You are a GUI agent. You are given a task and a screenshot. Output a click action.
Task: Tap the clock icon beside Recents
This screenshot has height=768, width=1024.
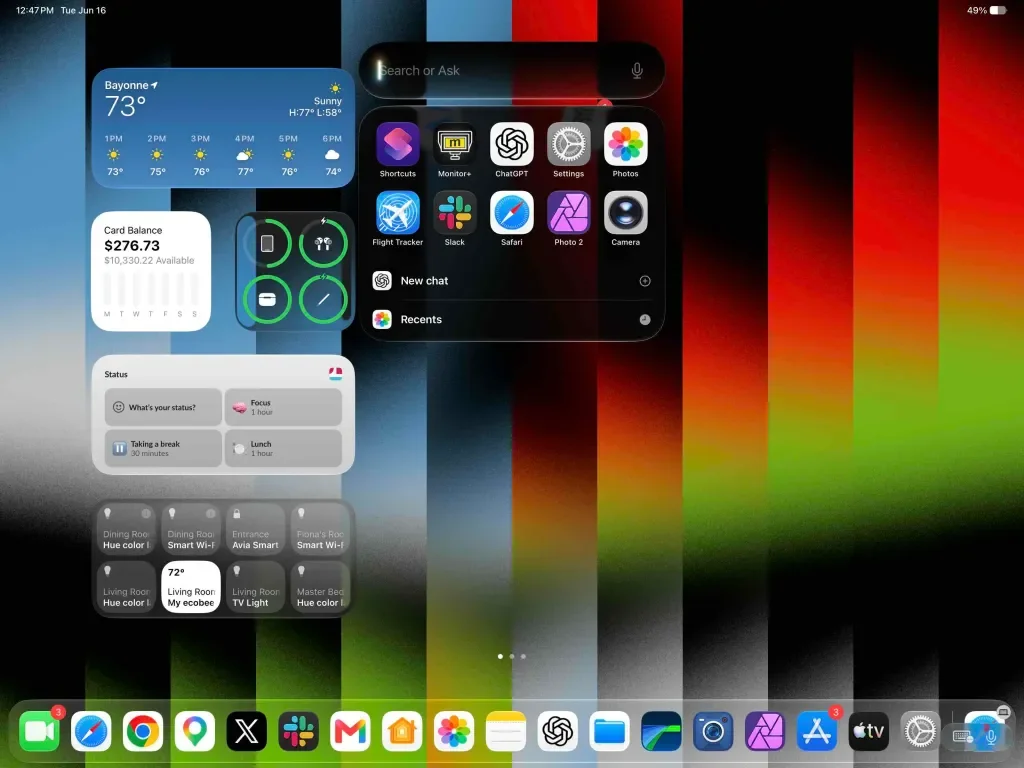pos(645,319)
